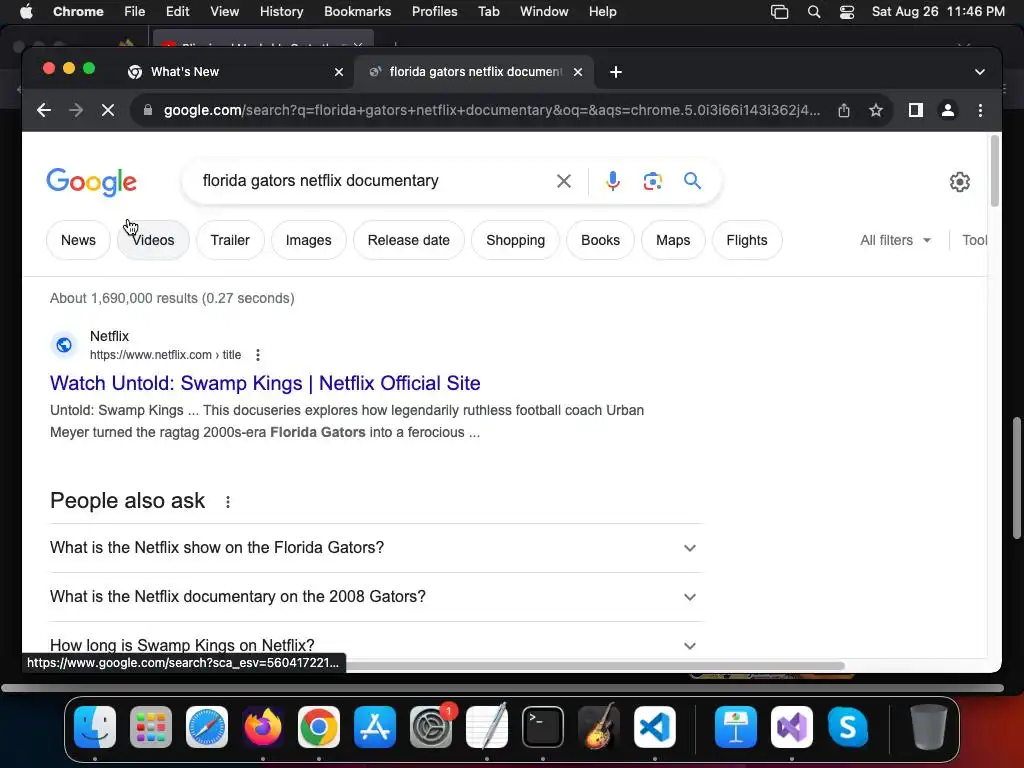Start a search by voice
The image size is (1024, 768).
point(613,181)
